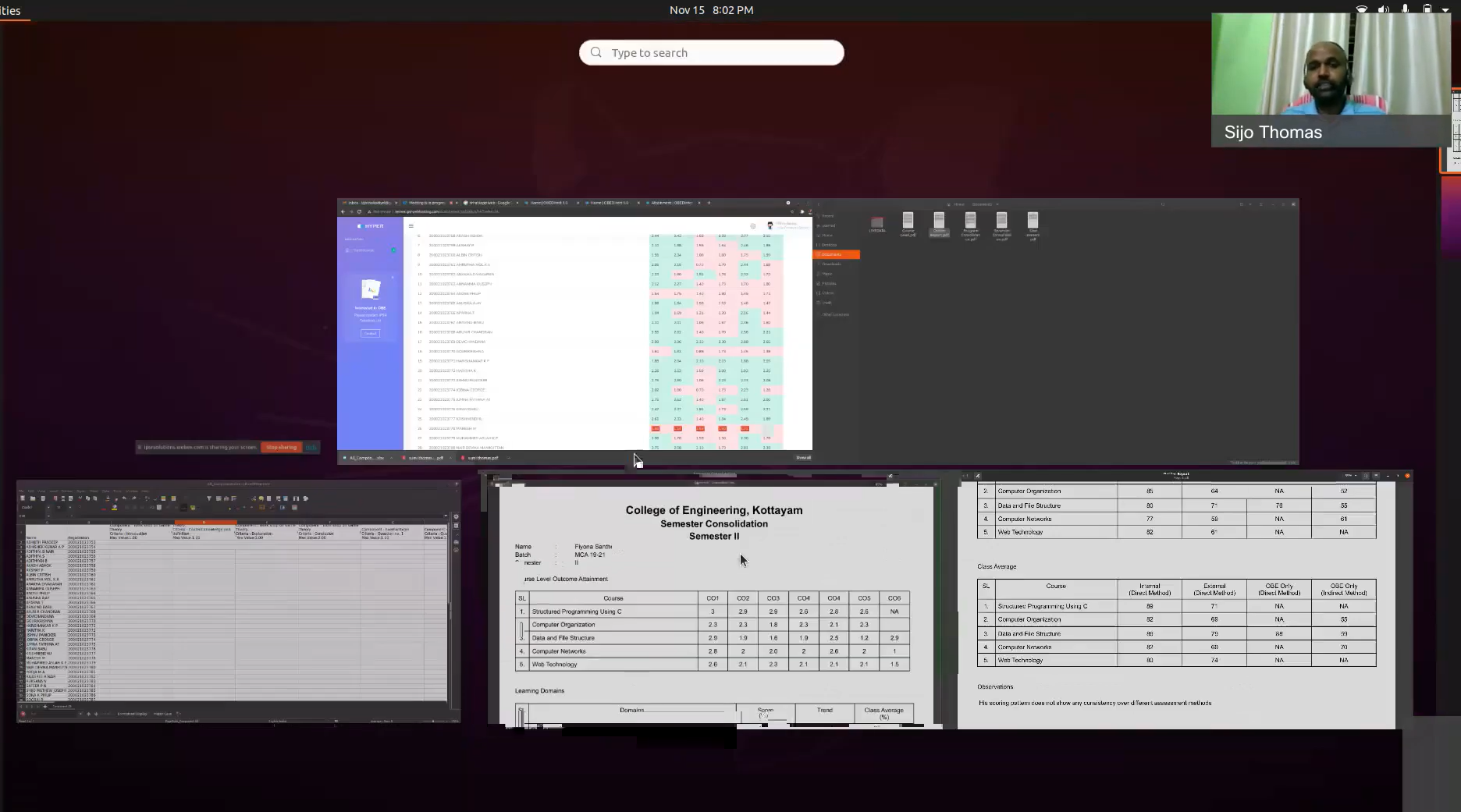The height and width of the screenshot is (812, 1461).
Task: Select the Semester Consolidation PDF window thumbnail
Action: pyautogui.click(x=714, y=601)
